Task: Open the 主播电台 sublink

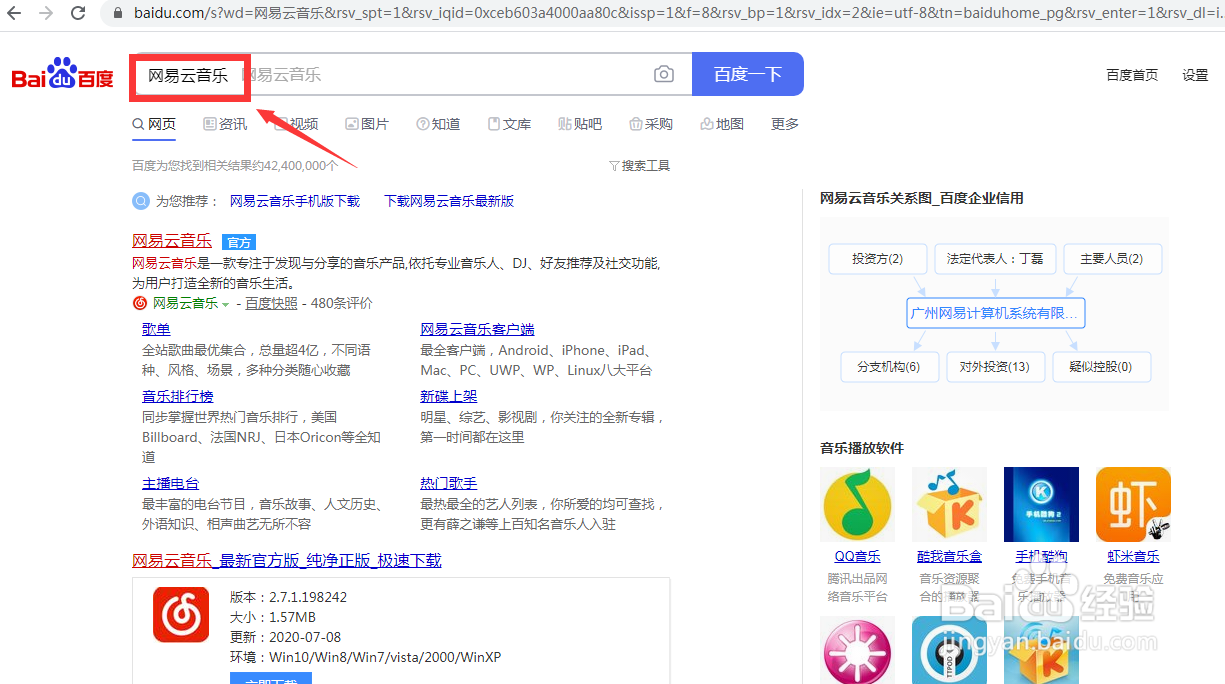Action: (x=171, y=483)
